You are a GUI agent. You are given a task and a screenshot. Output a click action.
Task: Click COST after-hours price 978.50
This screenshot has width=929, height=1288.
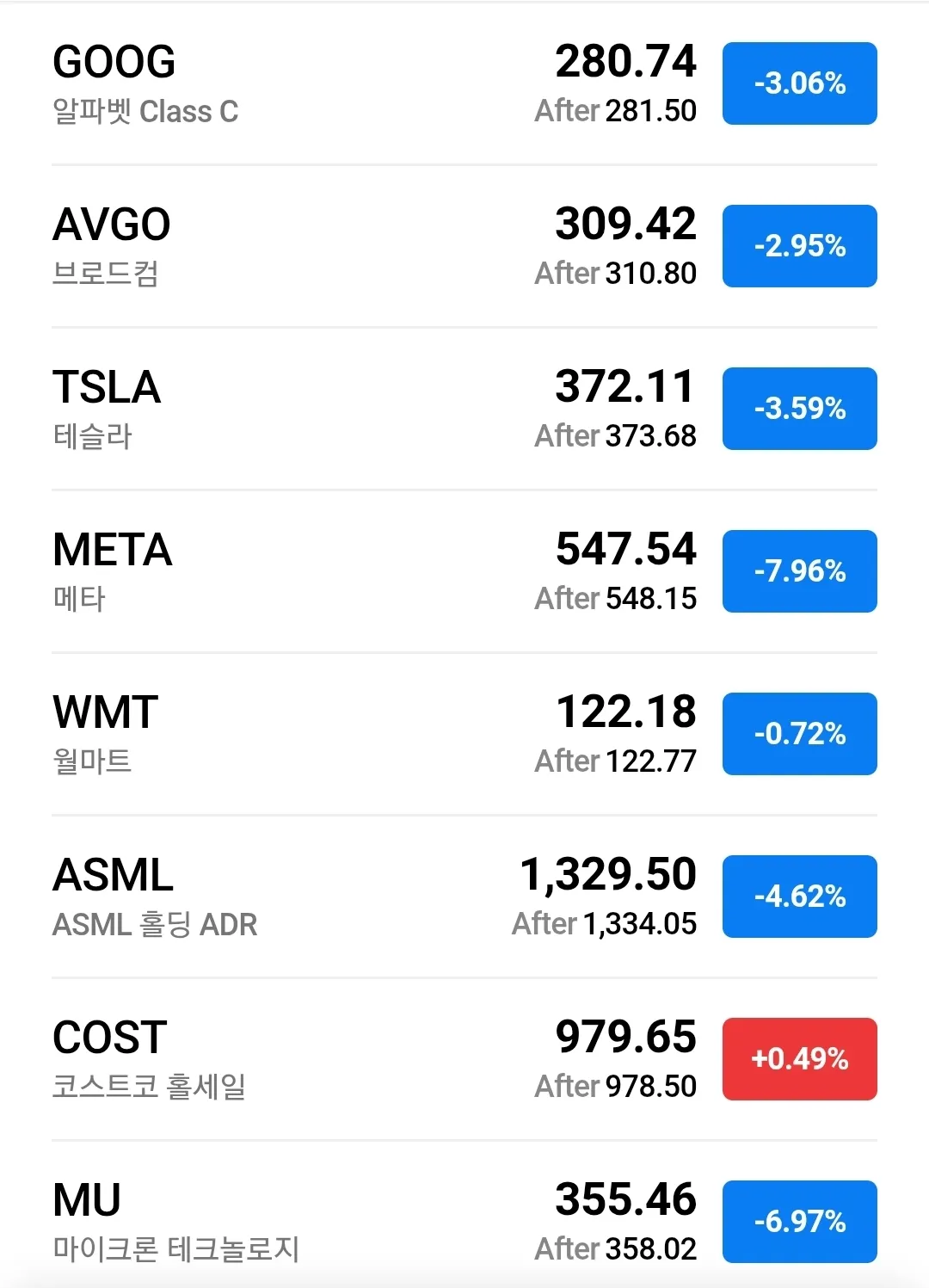(650, 1087)
